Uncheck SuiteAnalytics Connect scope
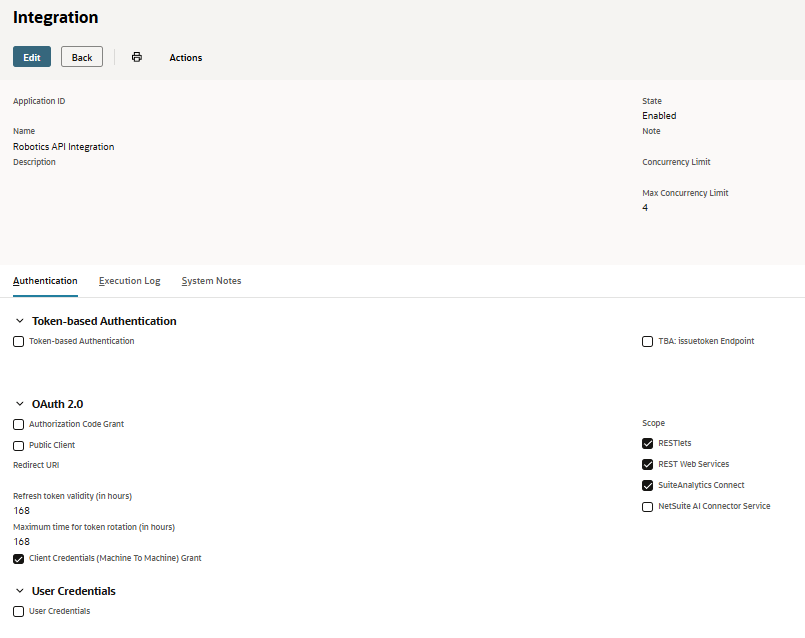The image size is (805, 638). pos(648,486)
